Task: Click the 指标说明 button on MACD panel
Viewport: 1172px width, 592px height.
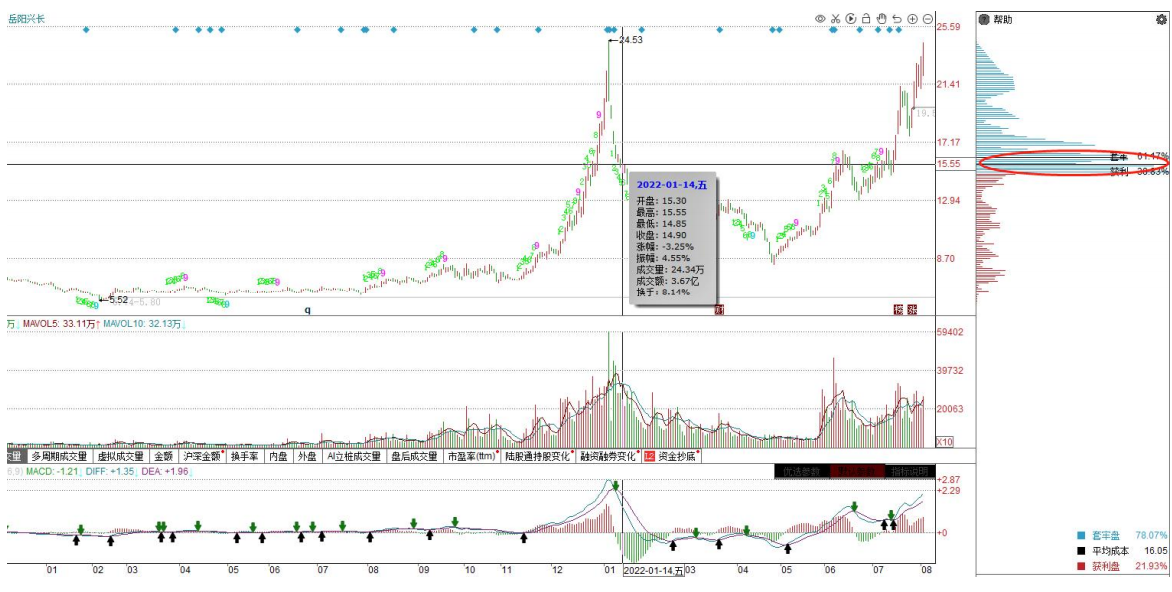Action: pos(908,472)
